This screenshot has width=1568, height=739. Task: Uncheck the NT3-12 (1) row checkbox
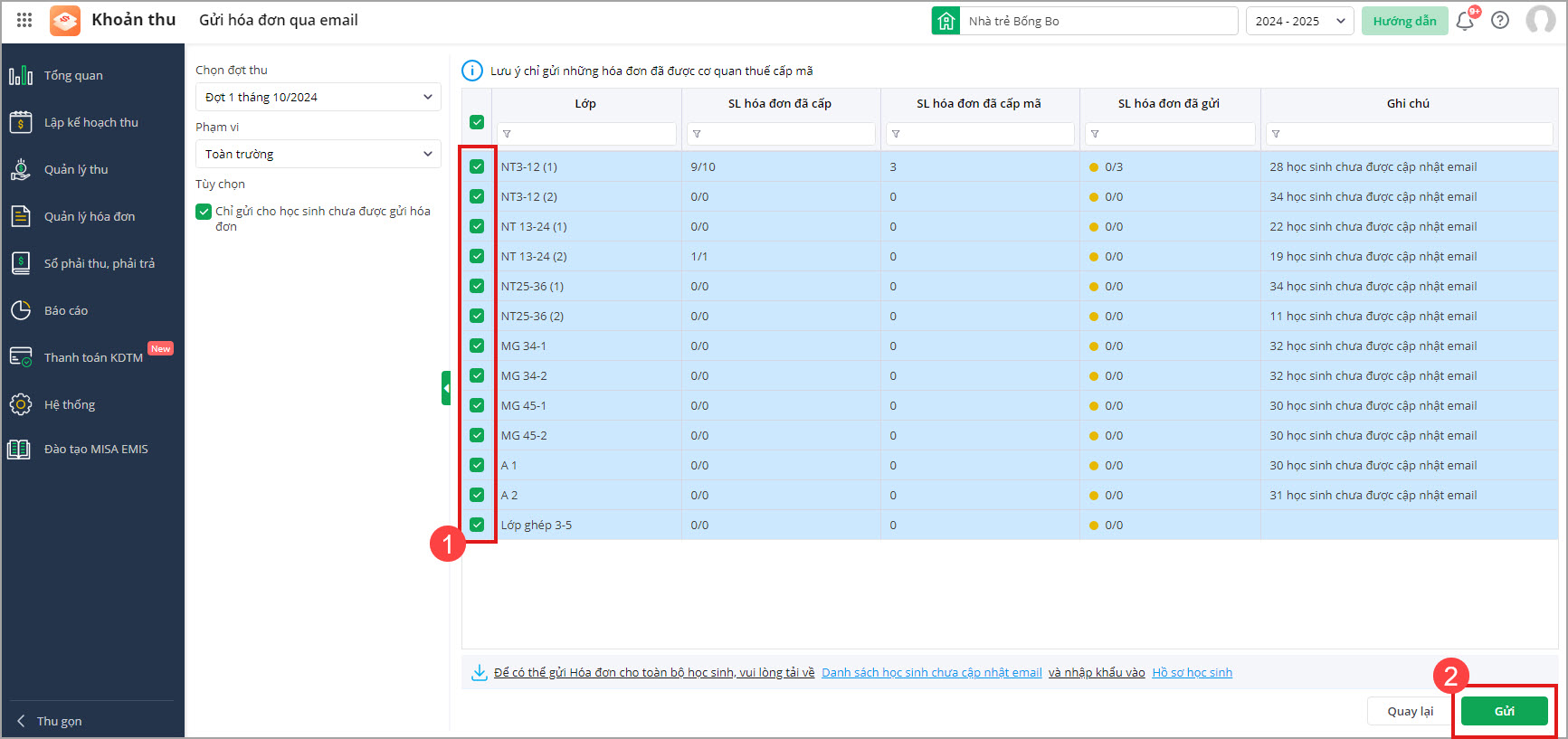click(477, 166)
